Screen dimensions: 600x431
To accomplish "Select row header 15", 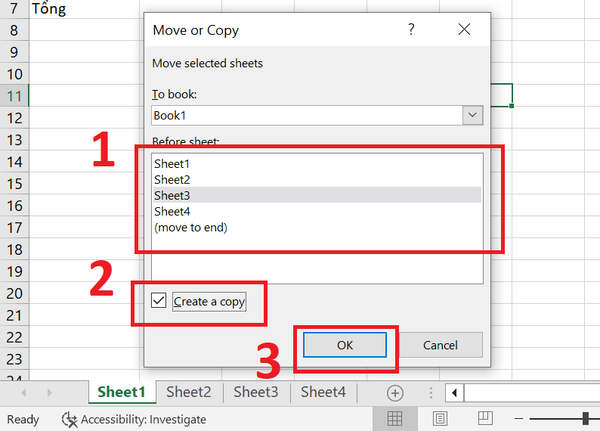I will coord(14,184).
